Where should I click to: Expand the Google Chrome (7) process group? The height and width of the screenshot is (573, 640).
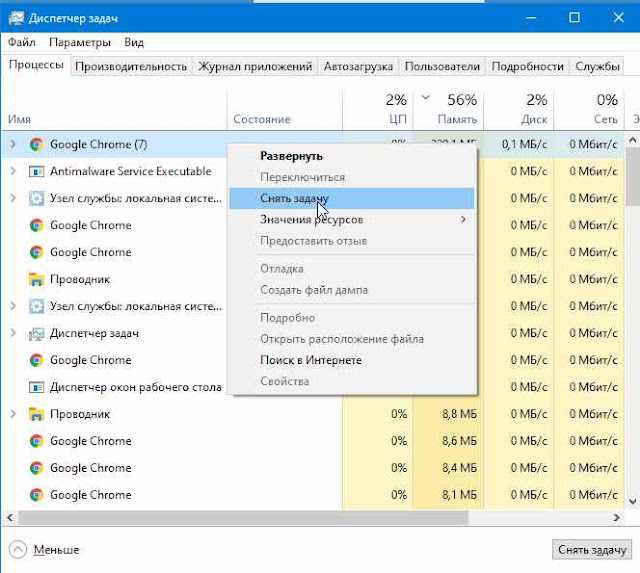coord(13,144)
